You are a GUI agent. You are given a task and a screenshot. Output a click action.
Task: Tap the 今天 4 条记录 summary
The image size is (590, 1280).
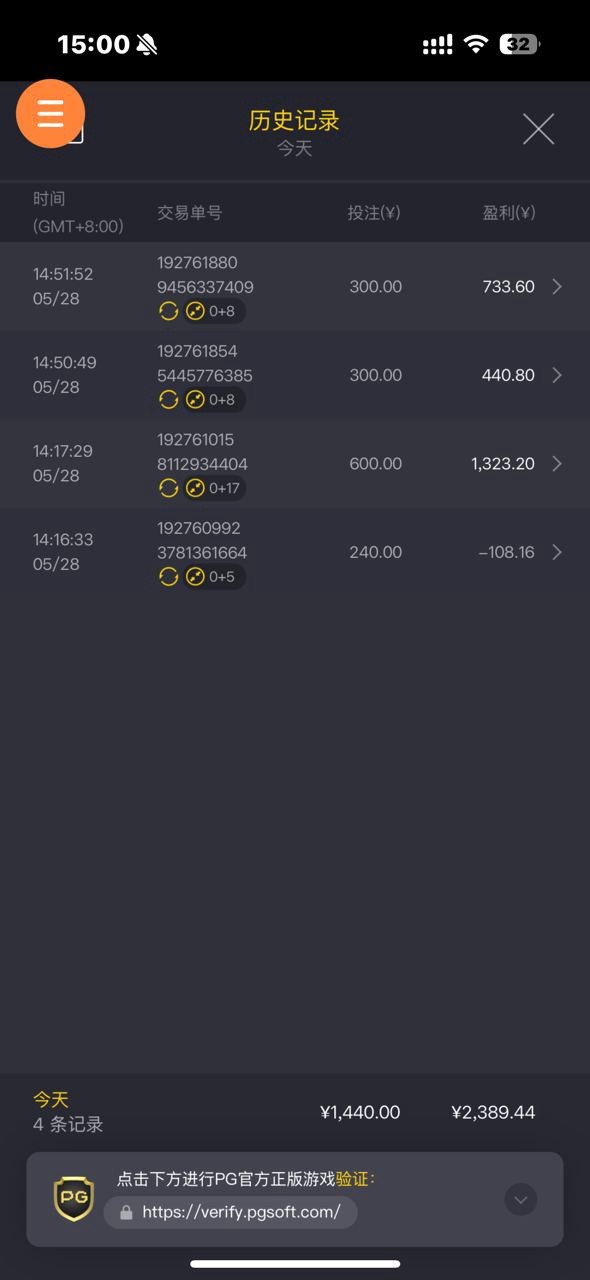click(68, 1112)
